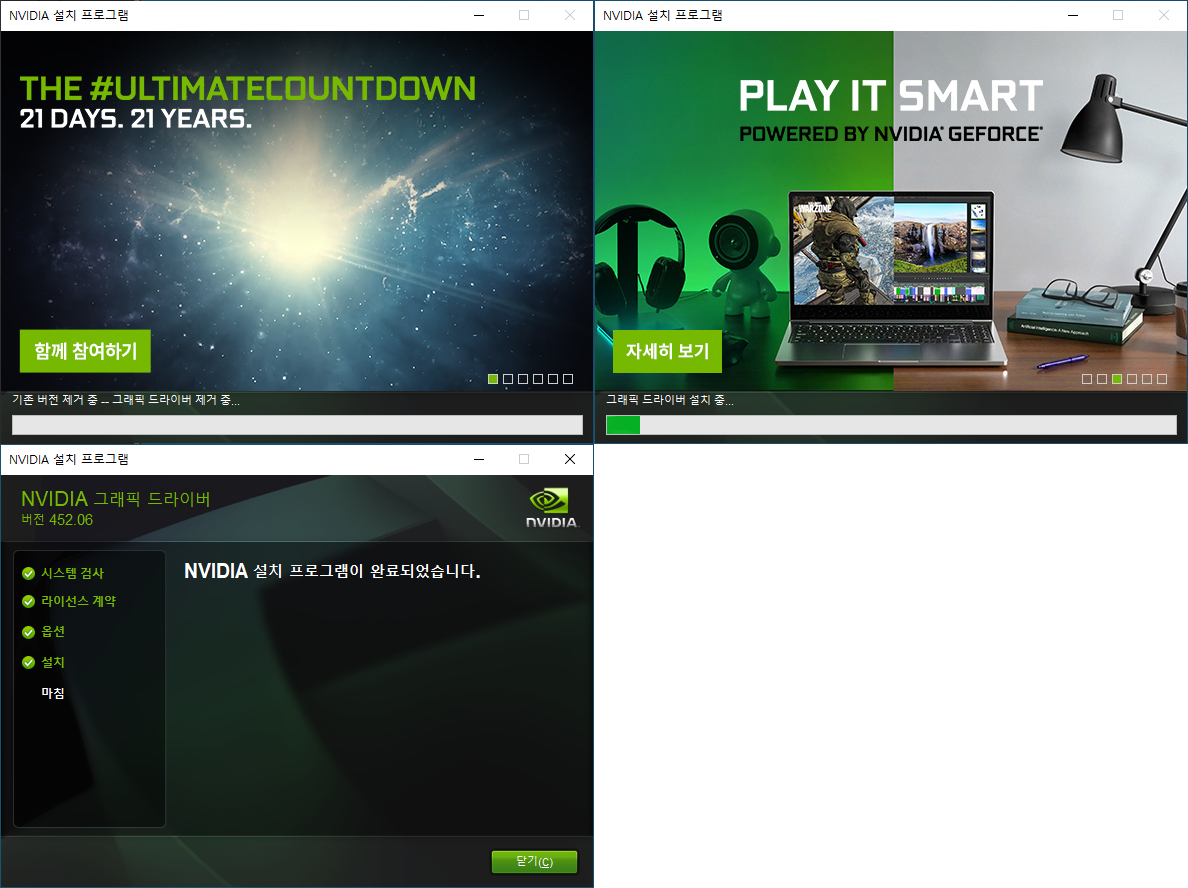
Task: Click the 닫기(C) button
Action: click(x=534, y=861)
